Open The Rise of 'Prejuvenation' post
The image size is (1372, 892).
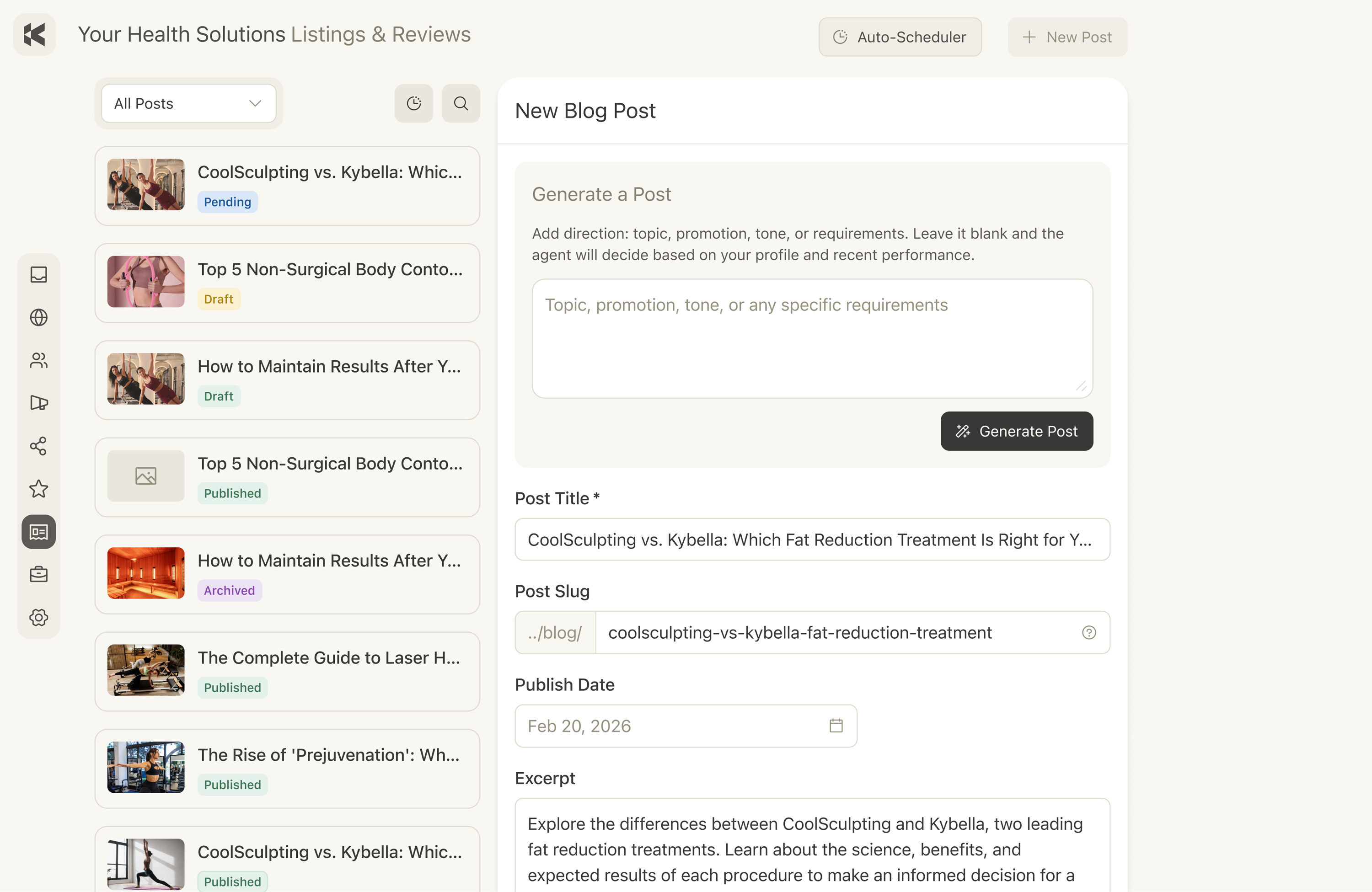coord(287,769)
